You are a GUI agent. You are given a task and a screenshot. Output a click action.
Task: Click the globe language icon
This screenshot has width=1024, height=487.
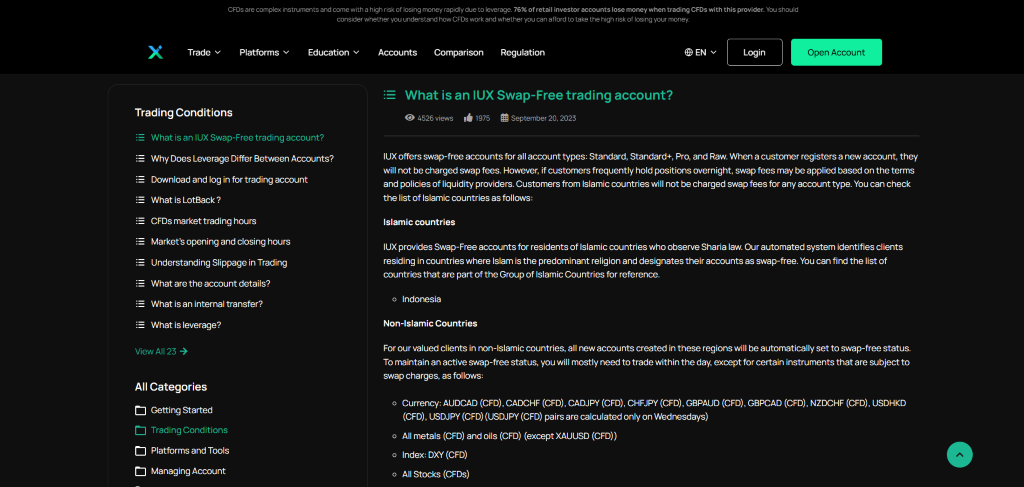(x=688, y=52)
